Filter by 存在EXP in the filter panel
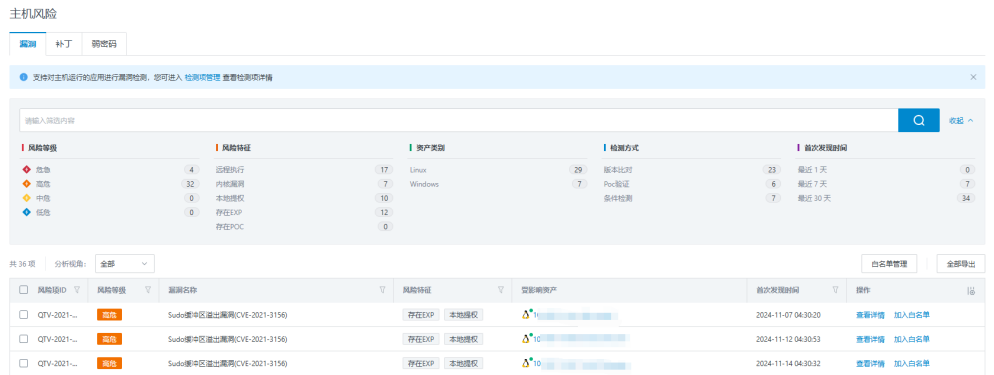This screenshot has width=994, height=375. [x=229, y=212]
